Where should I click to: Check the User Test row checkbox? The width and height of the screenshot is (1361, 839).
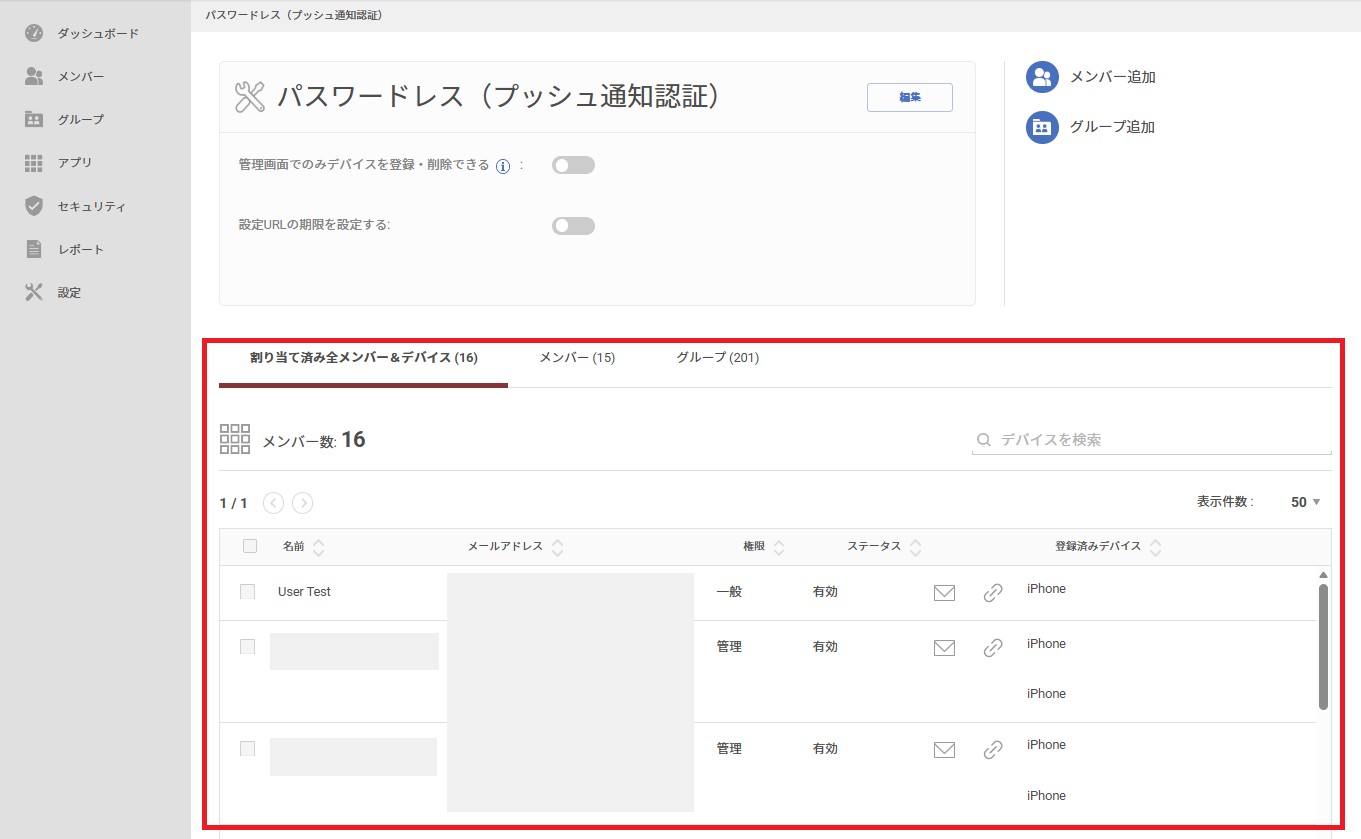[x=247, y=592]
